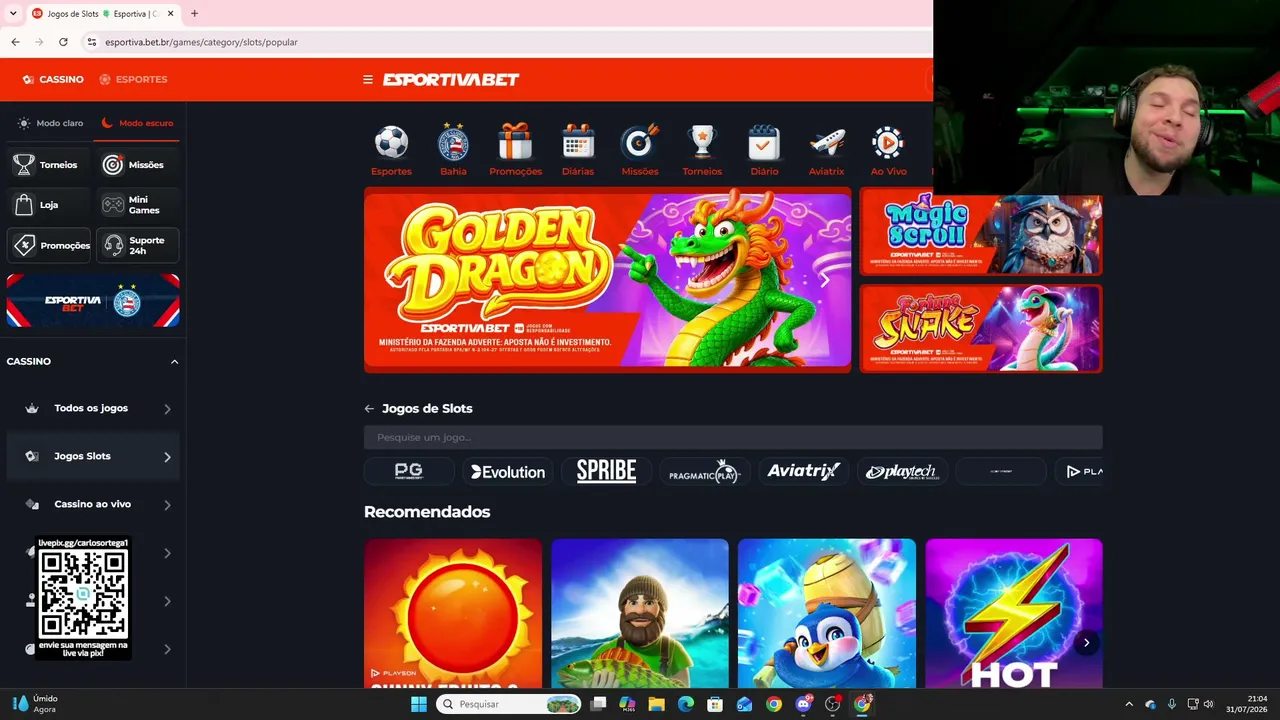Open the bearded fisherman game thumbnail

pos(640,613)
